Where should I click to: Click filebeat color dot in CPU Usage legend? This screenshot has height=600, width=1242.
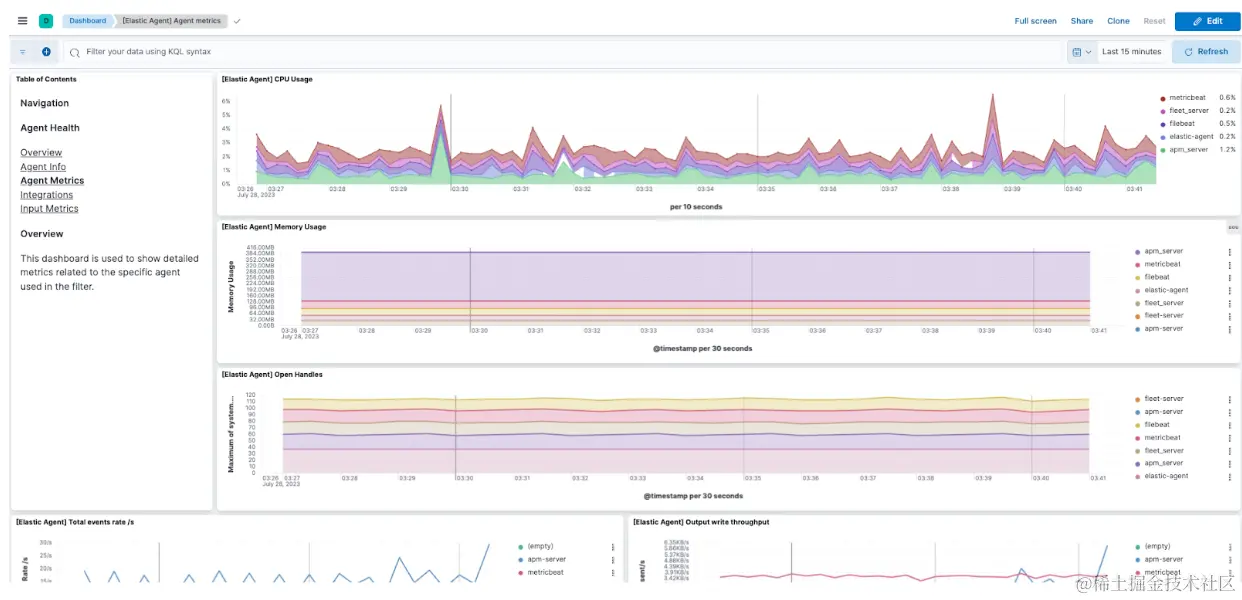pyautogui.click(x=1162, y=124)
